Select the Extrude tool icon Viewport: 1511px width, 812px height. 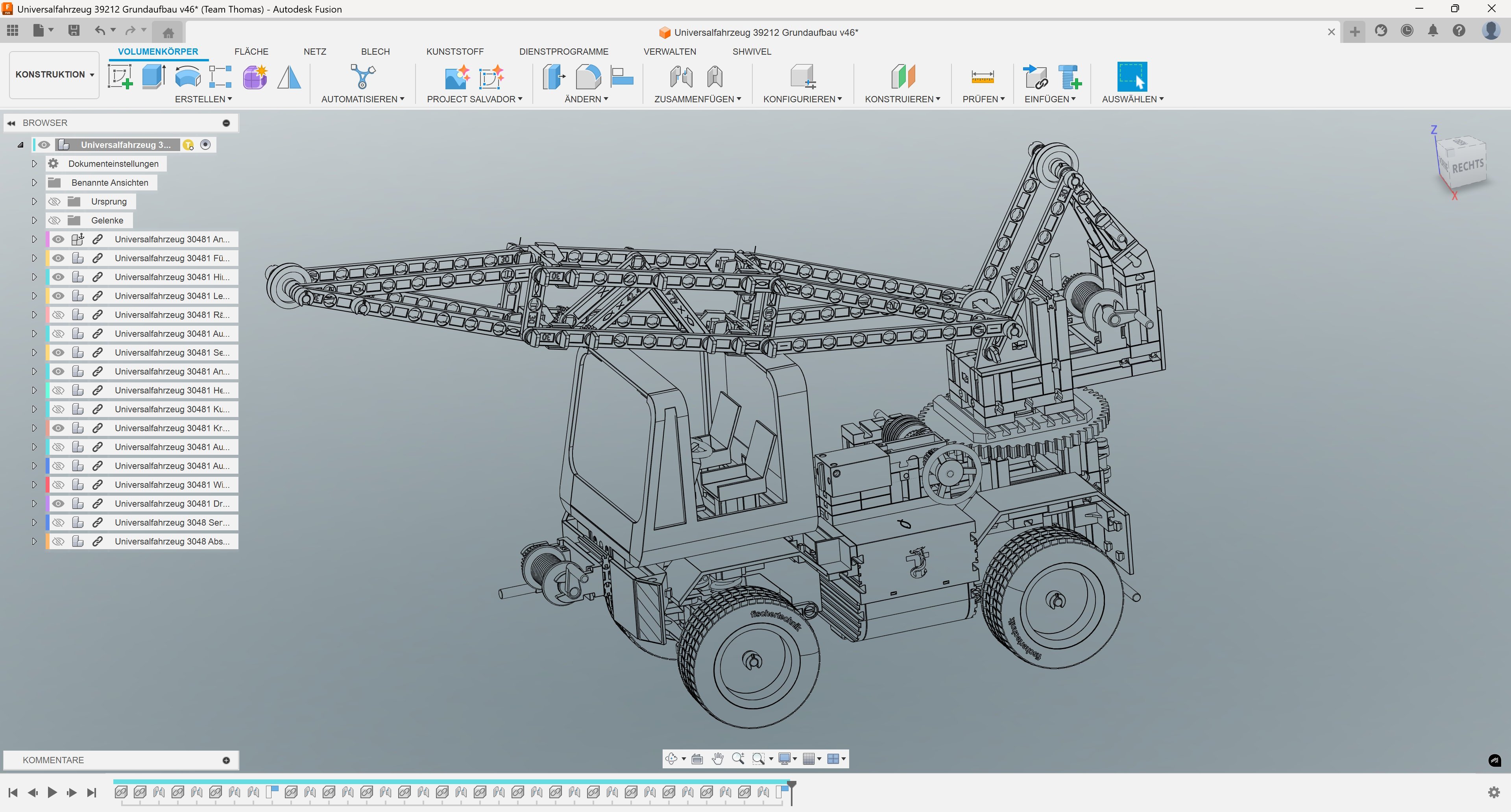point(154,77)
